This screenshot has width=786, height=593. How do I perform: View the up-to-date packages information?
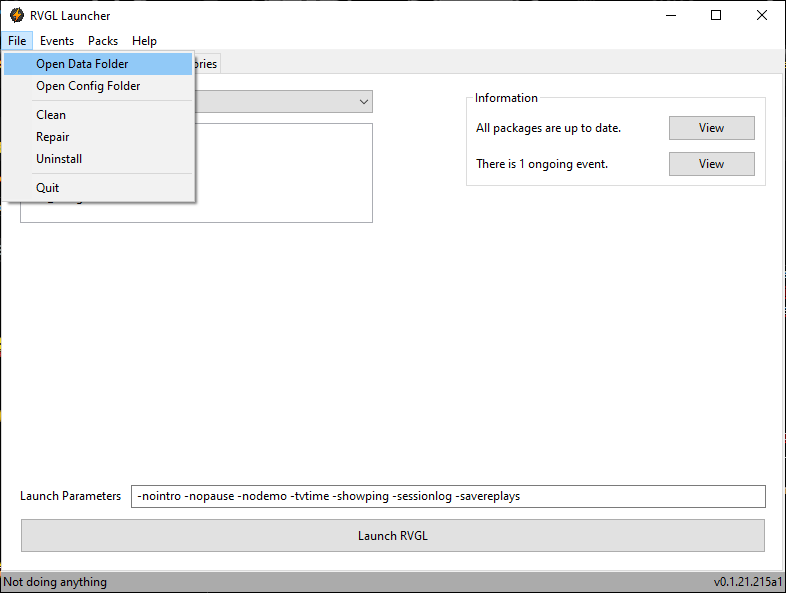[711, 128]
